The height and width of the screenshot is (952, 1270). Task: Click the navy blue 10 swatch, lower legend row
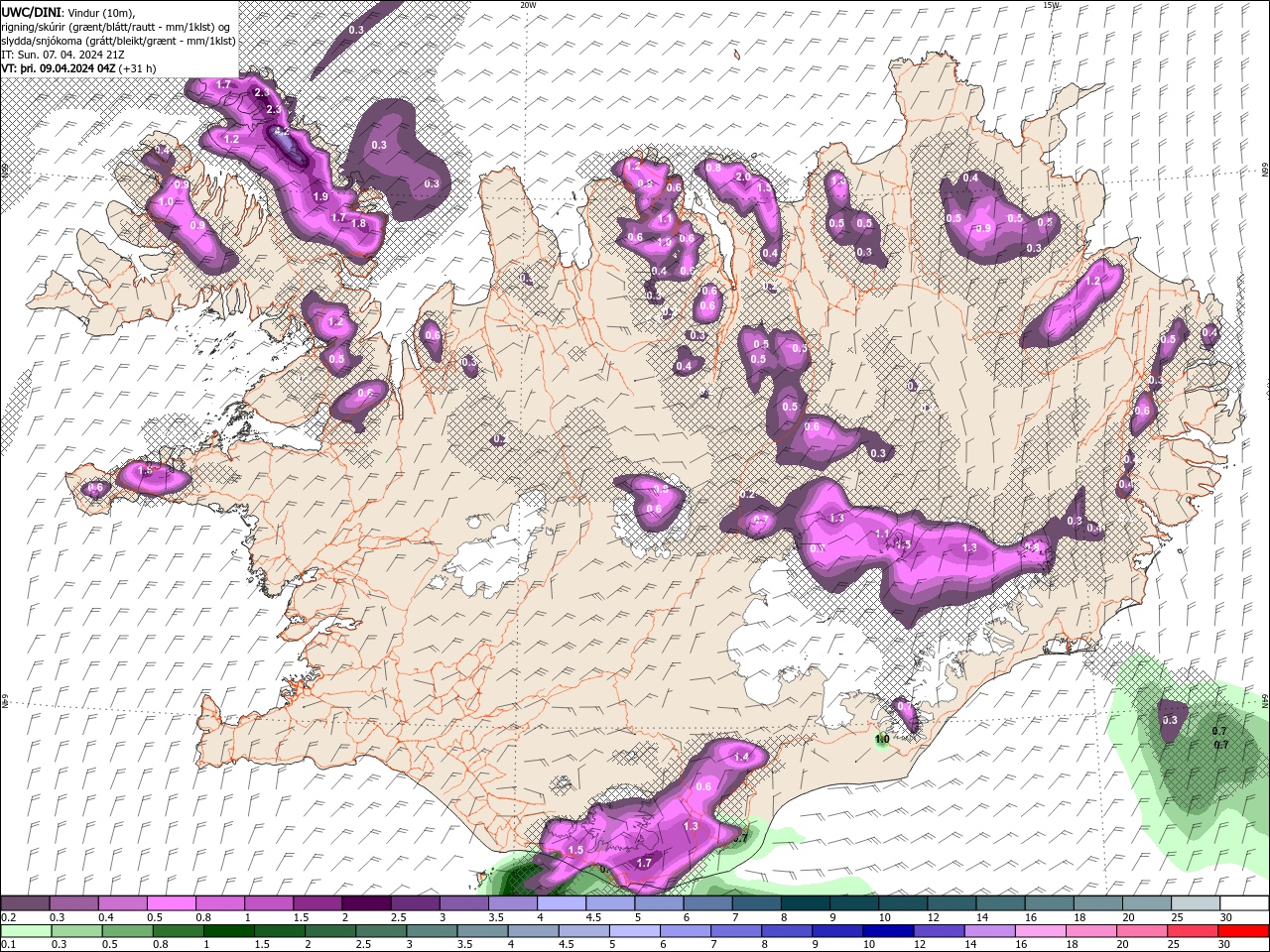(887, 930)
